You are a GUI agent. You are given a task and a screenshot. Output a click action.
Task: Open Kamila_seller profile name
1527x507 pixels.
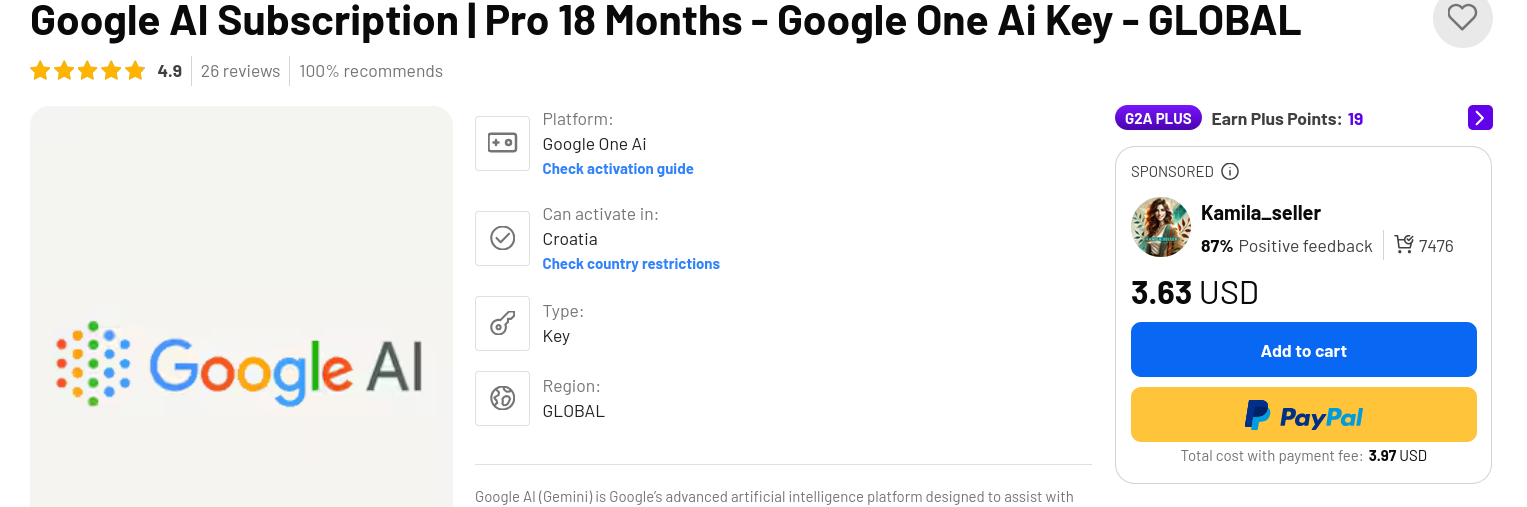click(1261, 213)
